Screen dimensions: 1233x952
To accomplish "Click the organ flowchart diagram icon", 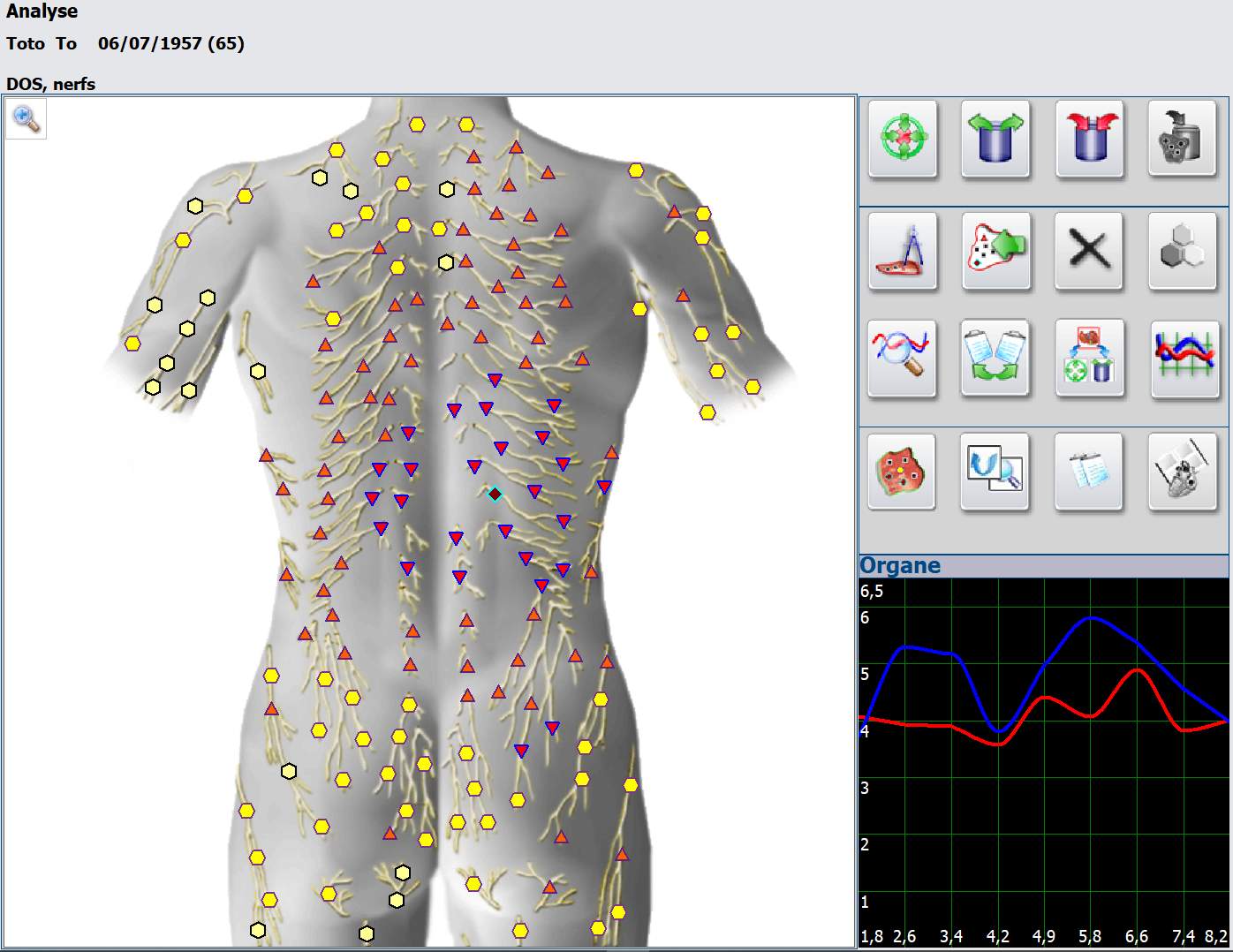I will [1089, 358].
